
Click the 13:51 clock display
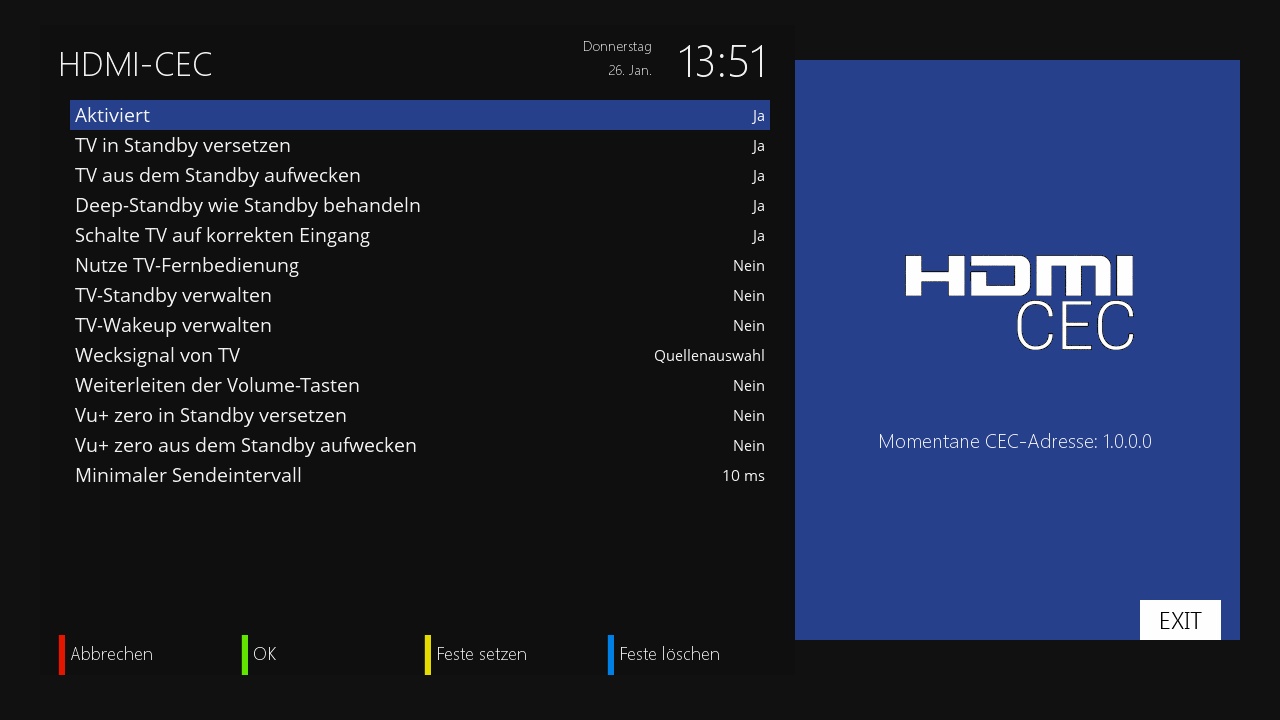(722, 62)
